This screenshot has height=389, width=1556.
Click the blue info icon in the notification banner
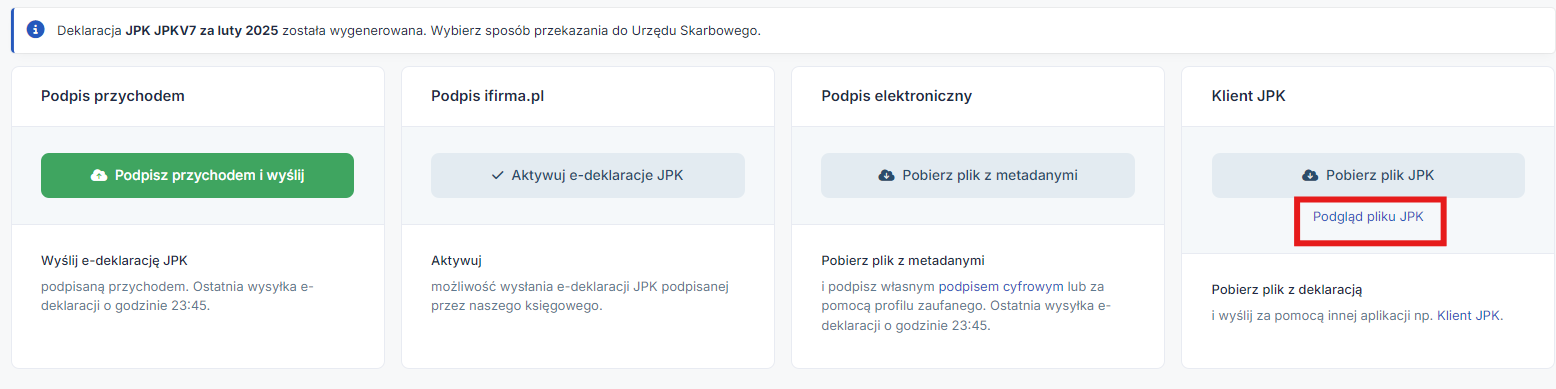tap(37, 30)
